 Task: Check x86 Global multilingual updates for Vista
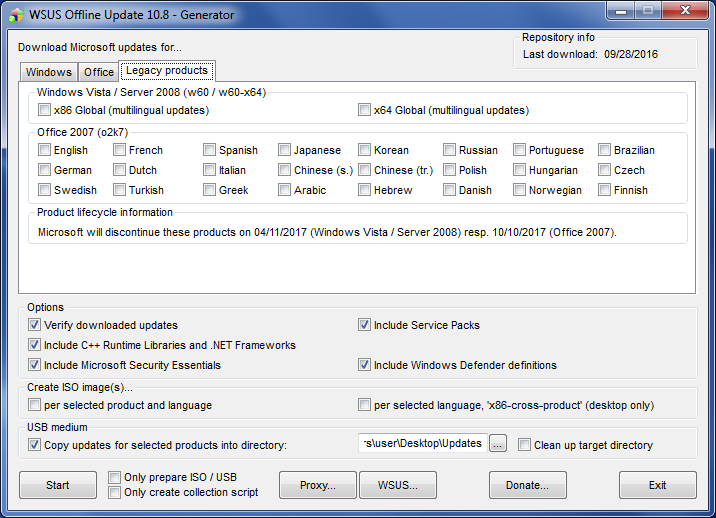[44, 110]
